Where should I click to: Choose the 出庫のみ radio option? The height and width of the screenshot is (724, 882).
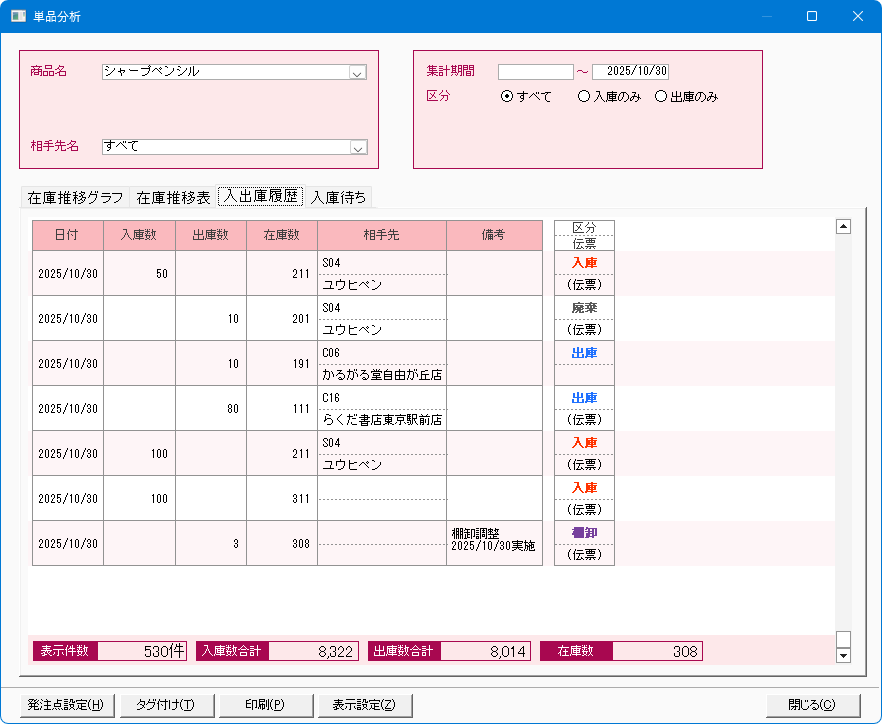[x=660, y=97]
